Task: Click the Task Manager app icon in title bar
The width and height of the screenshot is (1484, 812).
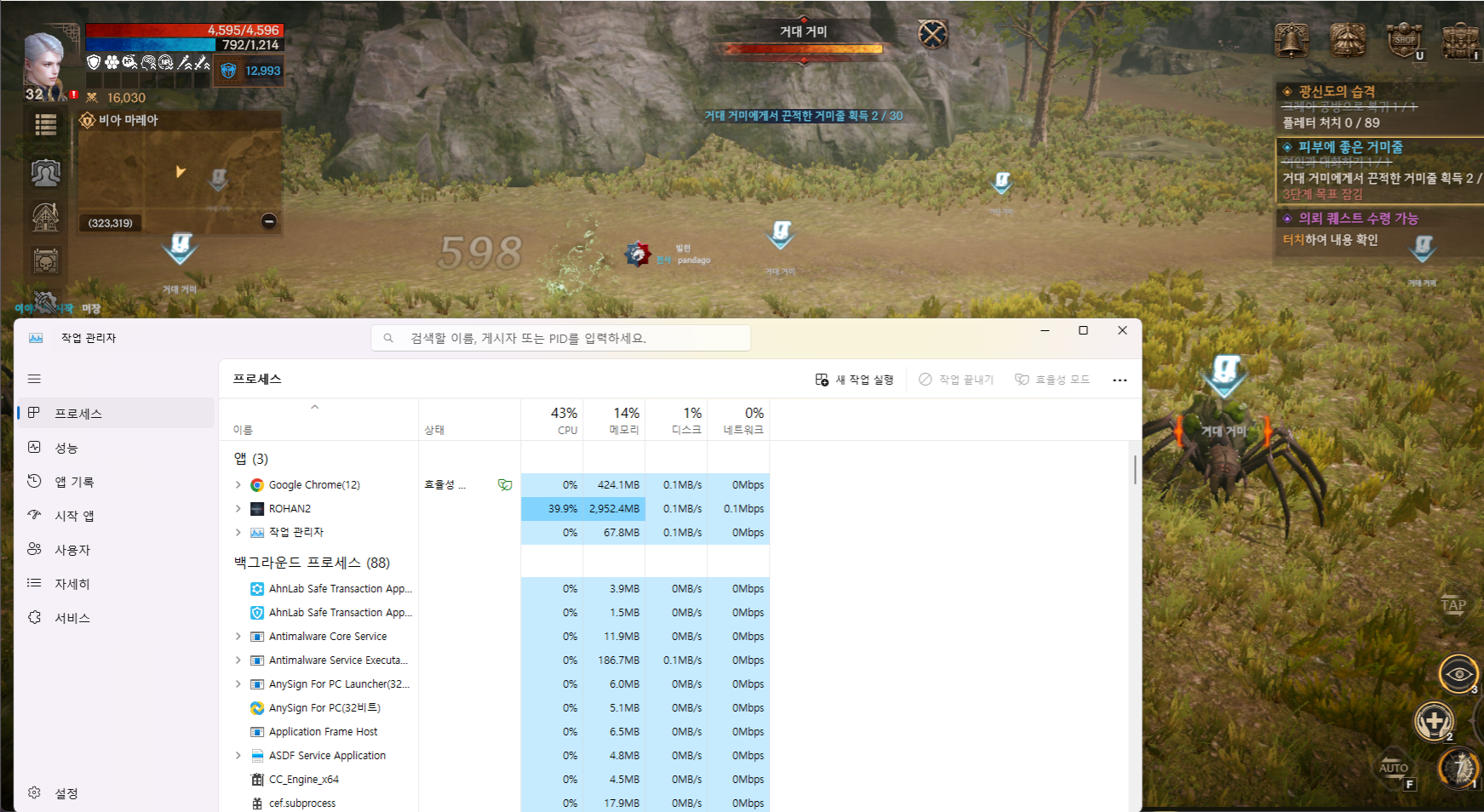Action: tap(36, 338)
